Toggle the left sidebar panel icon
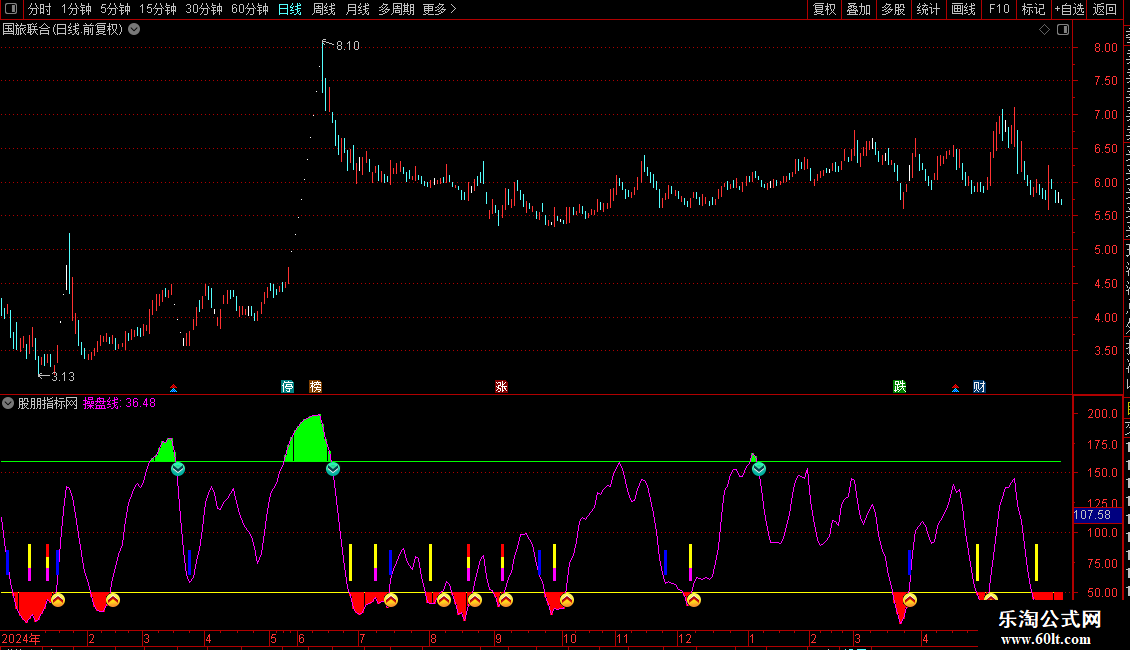1130x650 pixels. click(x=11, y=9)
